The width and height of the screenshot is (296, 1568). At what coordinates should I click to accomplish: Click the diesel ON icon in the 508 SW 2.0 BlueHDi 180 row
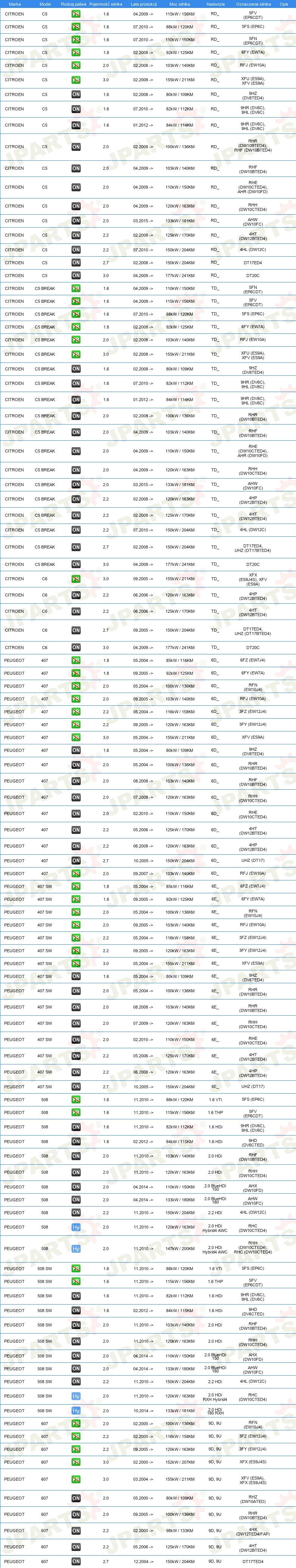[76, 1369]
